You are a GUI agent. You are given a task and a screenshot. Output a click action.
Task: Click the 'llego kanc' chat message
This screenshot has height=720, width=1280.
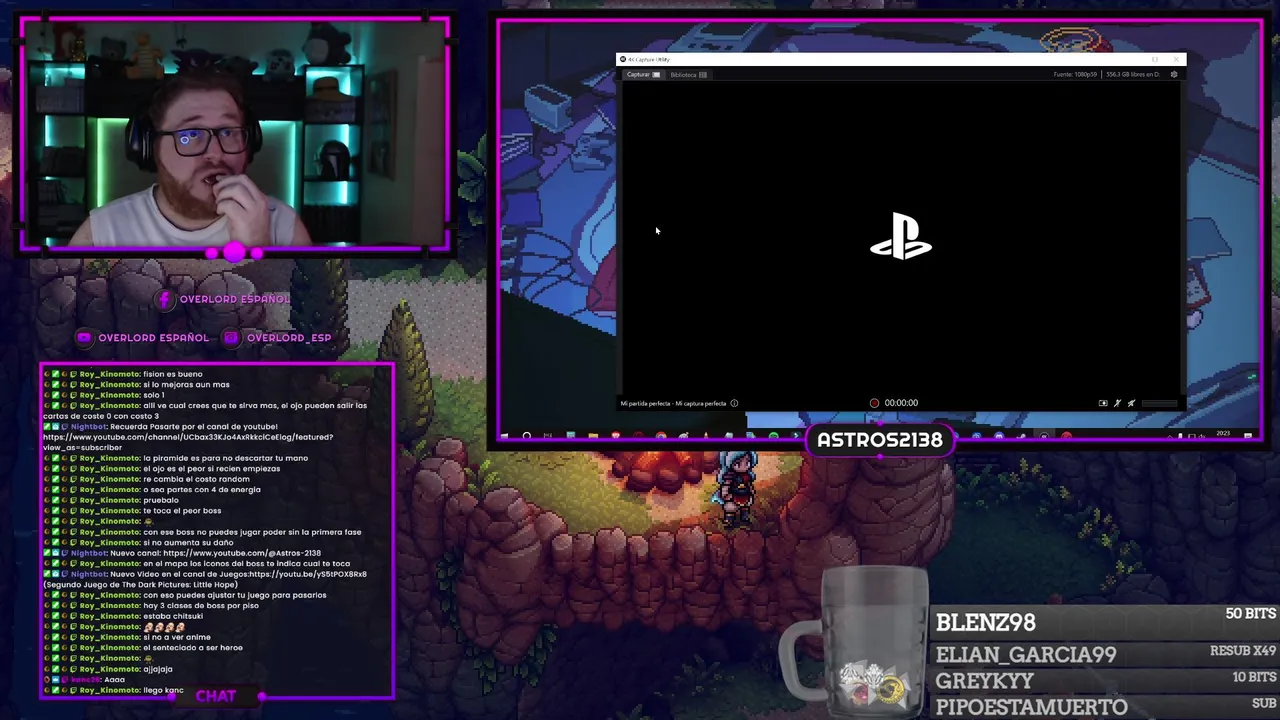(x=163, y=691)
